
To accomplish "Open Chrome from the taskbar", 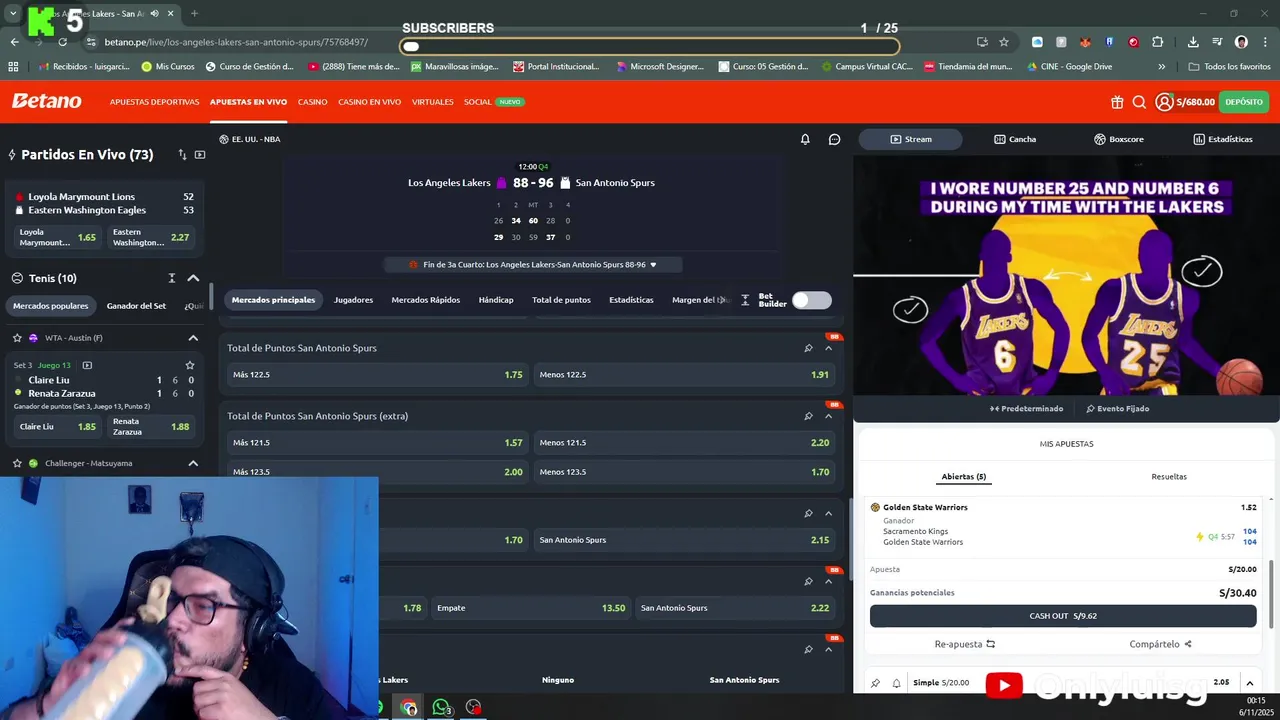I will (x=408, y=707).
